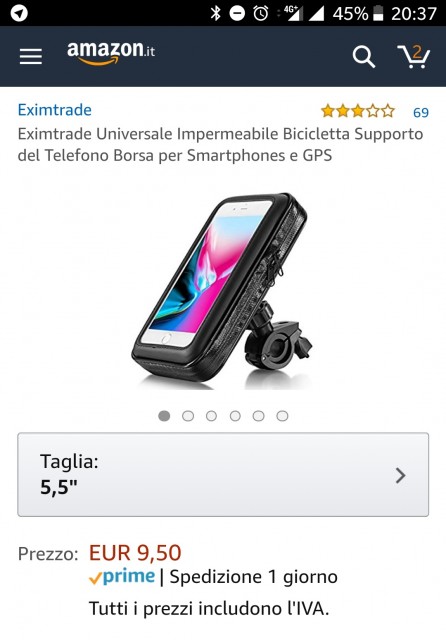This screenshot has width=446, height=640.
Task: Tap the alarm clock status icon
Action: pyautogui.click(x=261, y=13)
